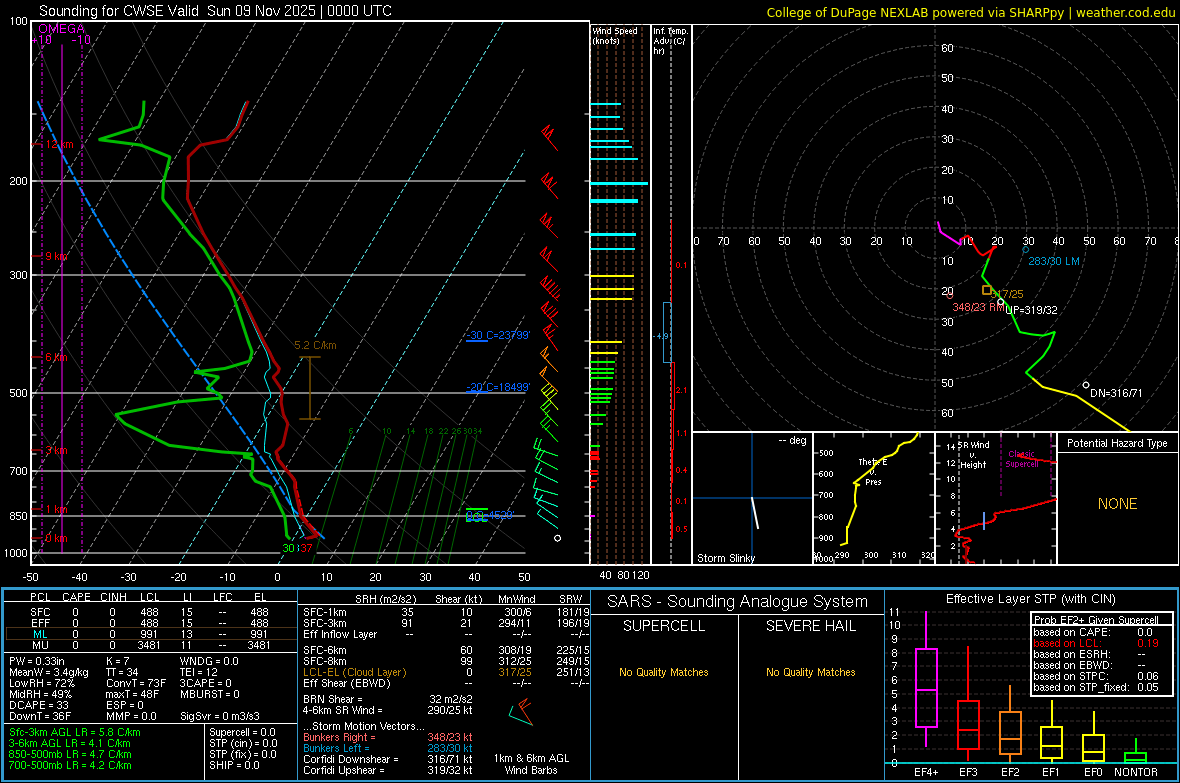Click No Quality Matches under SUPERCELL
The image size is (1180, 783).
[x=664, y=672]
